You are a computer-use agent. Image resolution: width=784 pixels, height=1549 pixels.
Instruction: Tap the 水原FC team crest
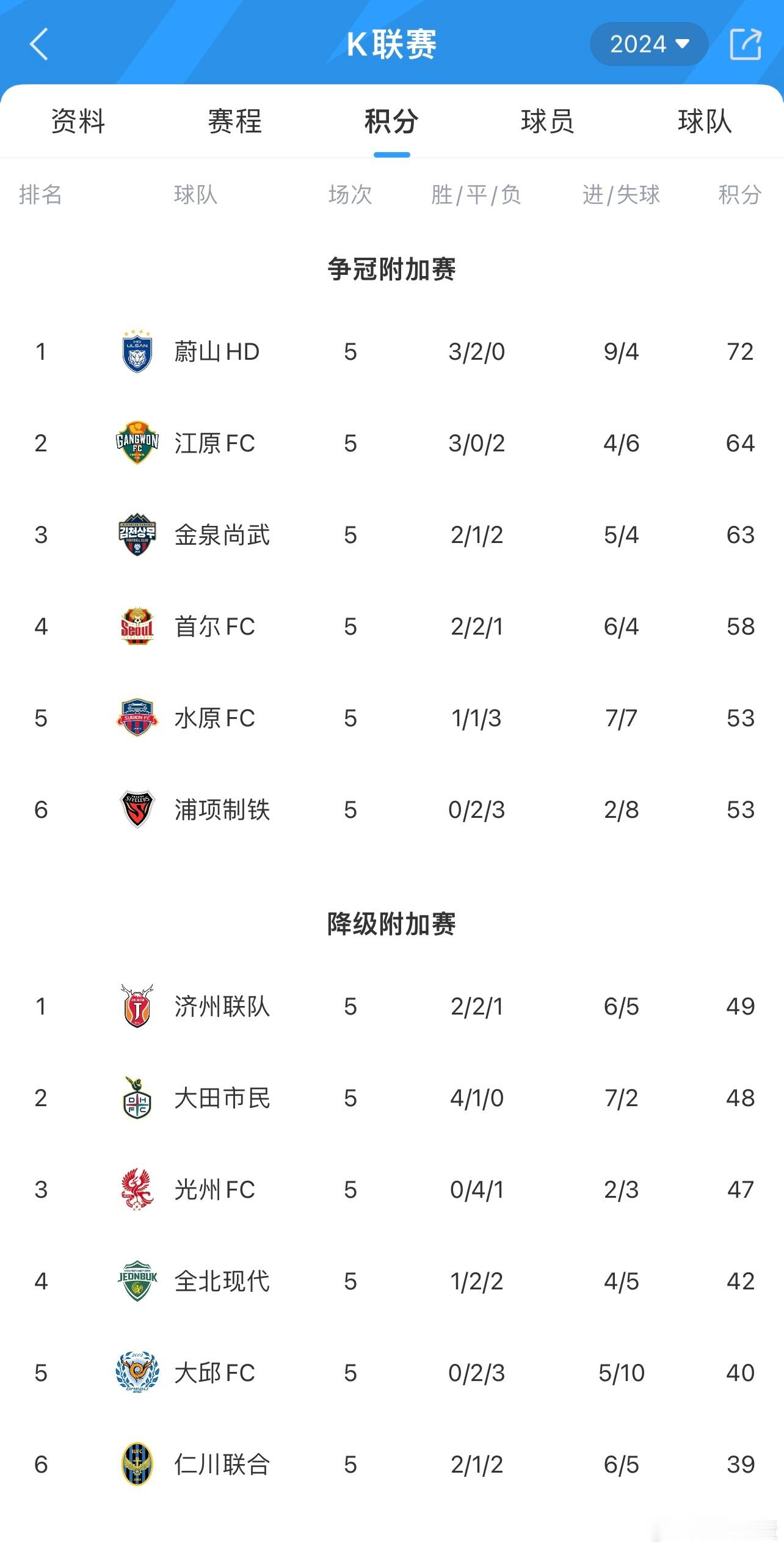pyautogui.click(x=137, y=718)
